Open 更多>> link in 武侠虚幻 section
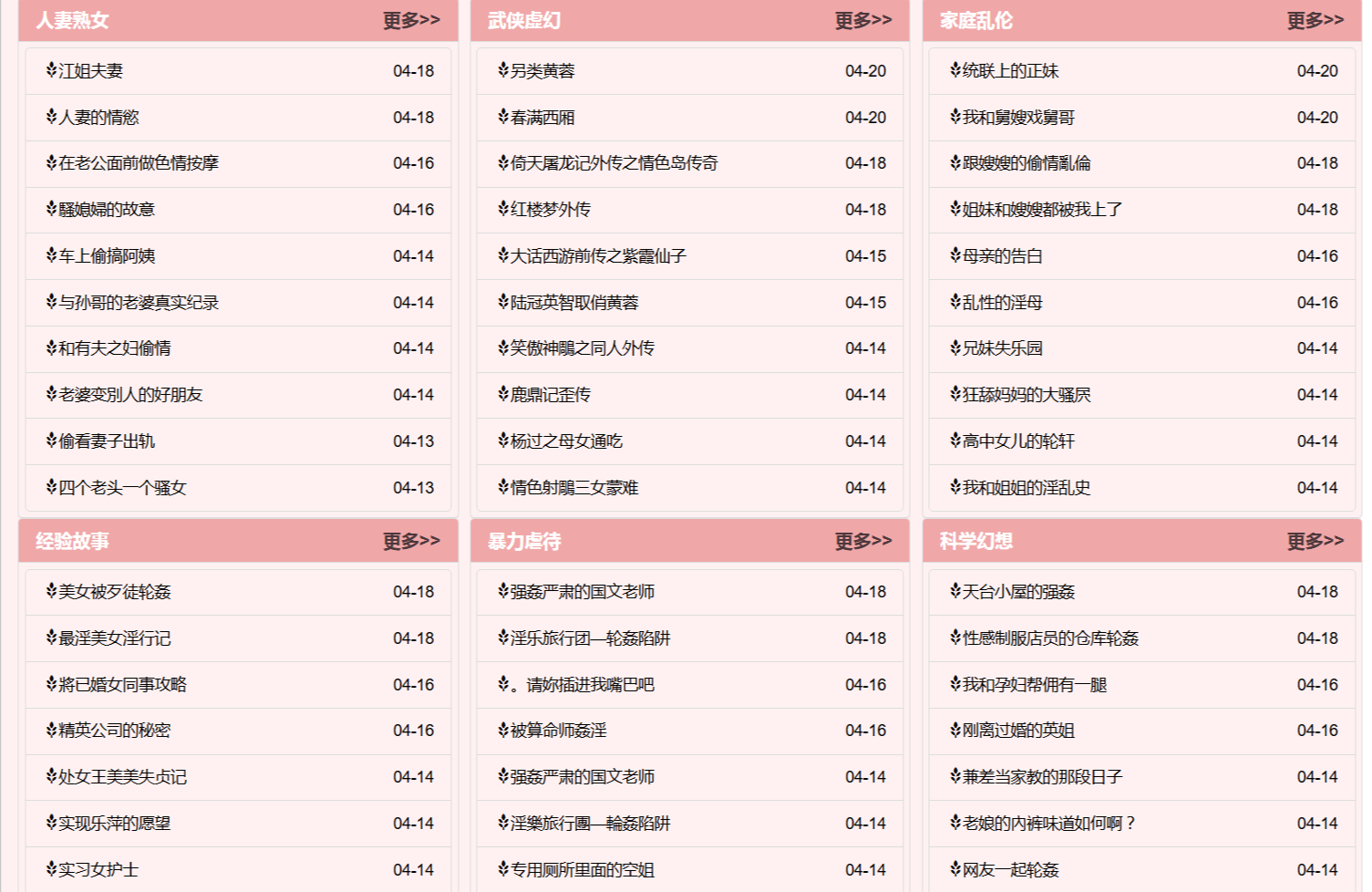 [863, 20]
